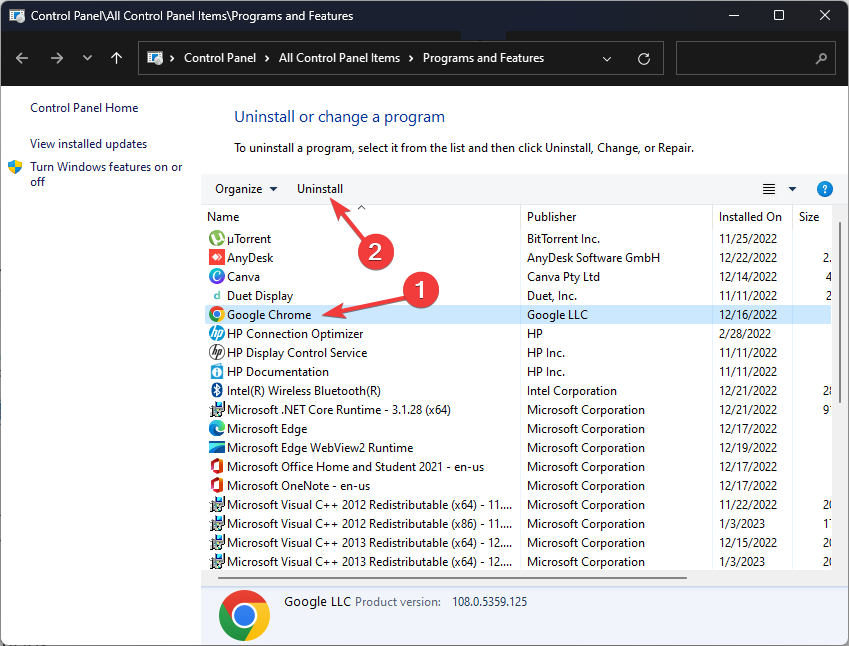The image size is (849, 646).
Task: Click the HP Documentation icon
Action: (x=217, y=371)
